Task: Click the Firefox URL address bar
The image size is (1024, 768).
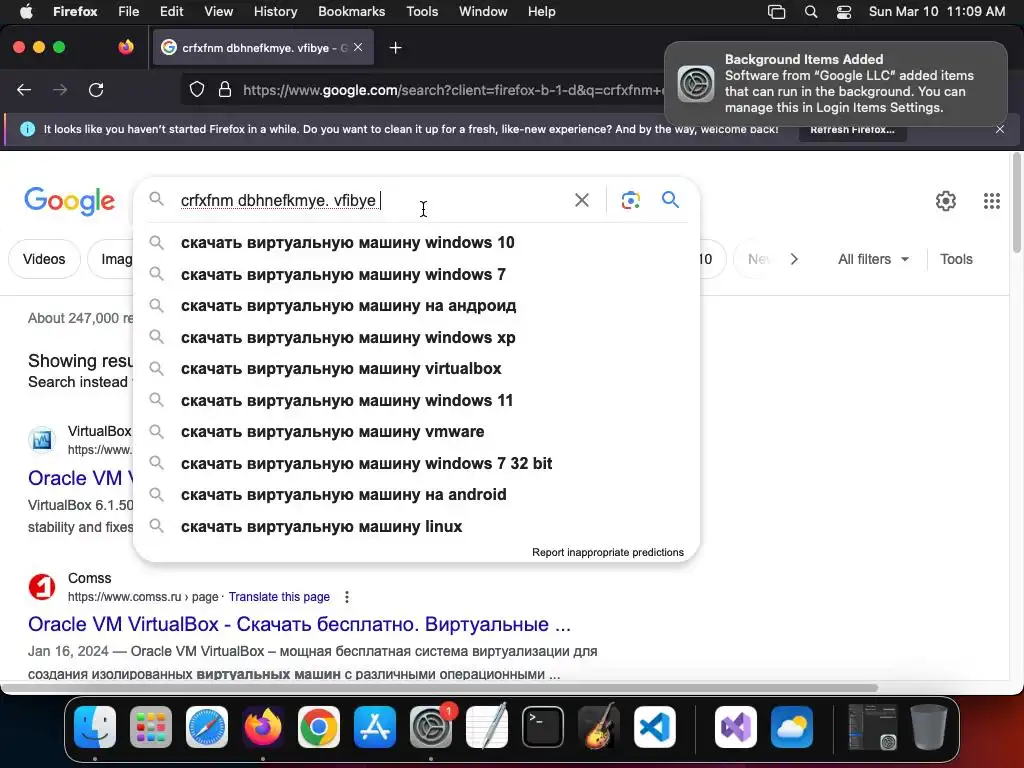Action: (451, 89)
